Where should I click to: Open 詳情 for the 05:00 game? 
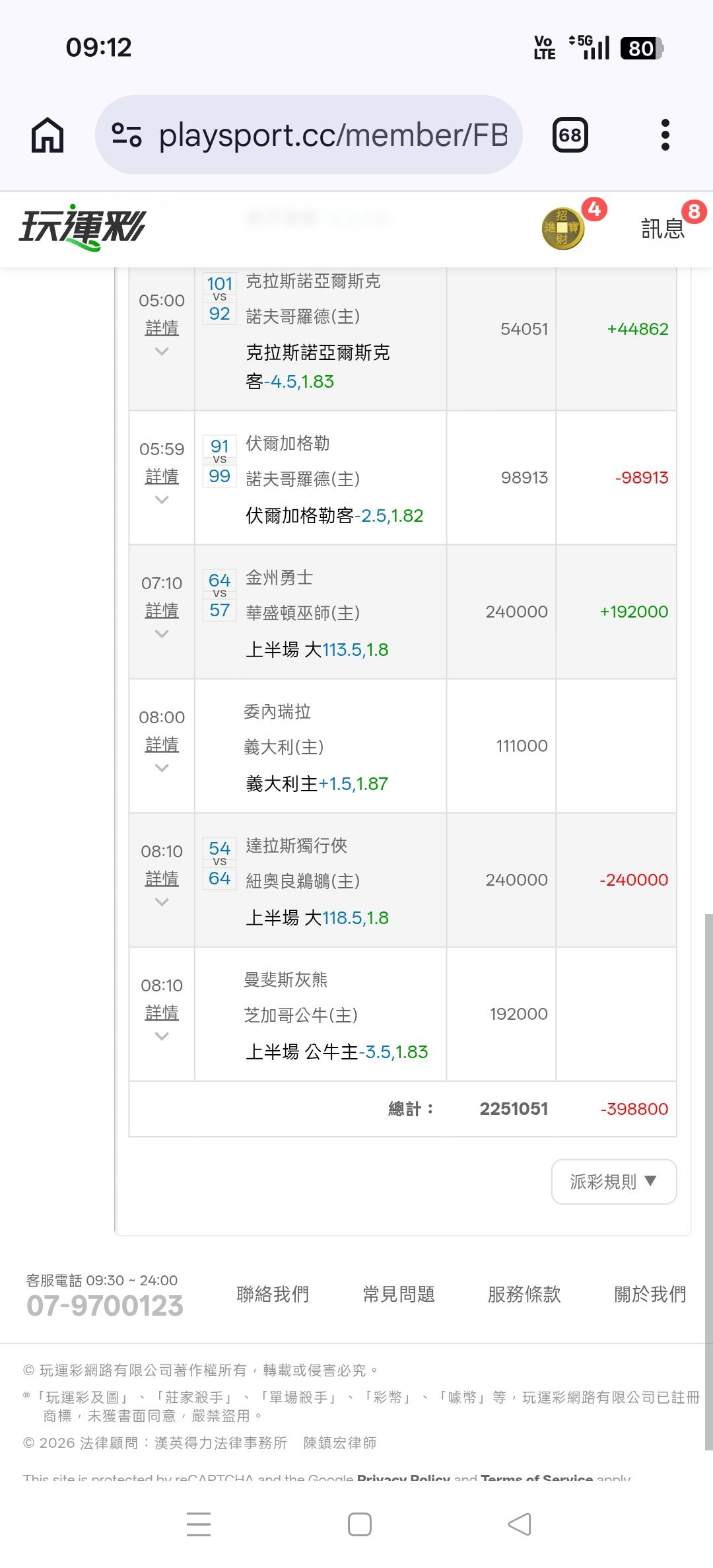[162, 328]
